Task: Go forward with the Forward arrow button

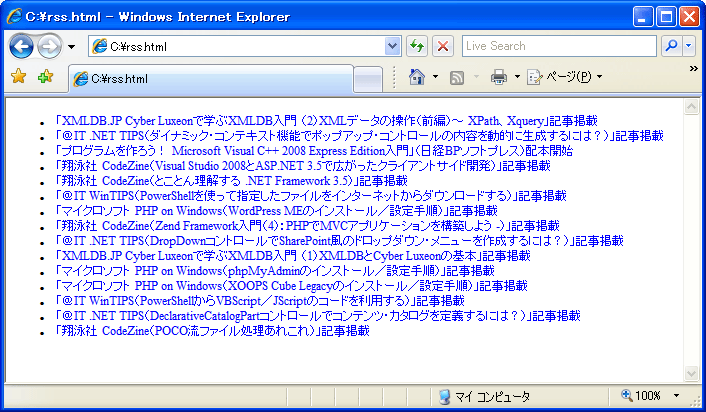Action: click(49, 46)
